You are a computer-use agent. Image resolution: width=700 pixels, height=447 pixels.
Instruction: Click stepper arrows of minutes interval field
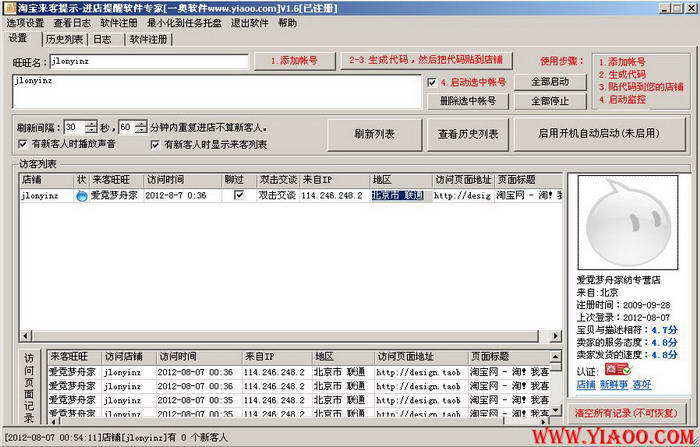point(140,127)
